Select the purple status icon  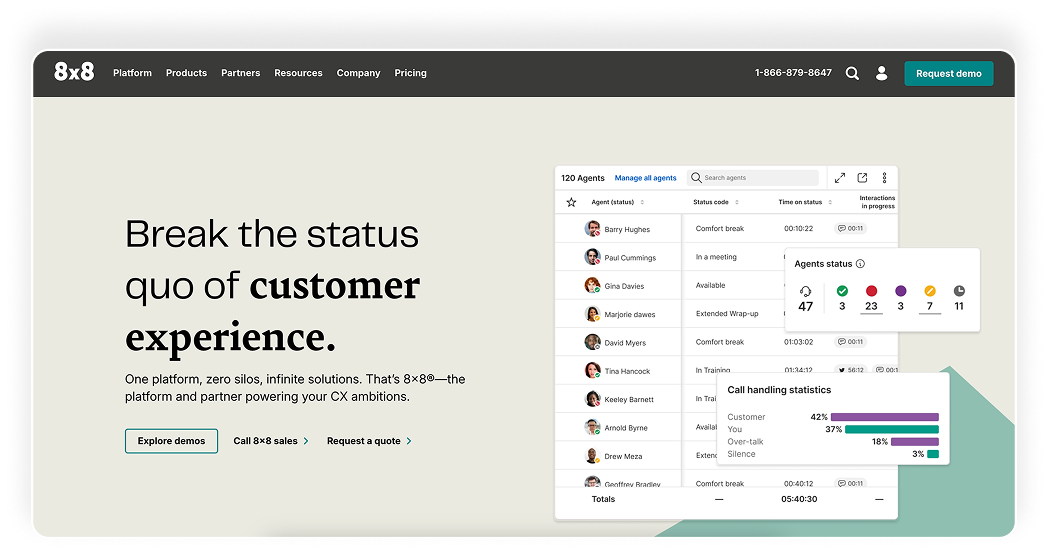(x=901, y=291)
